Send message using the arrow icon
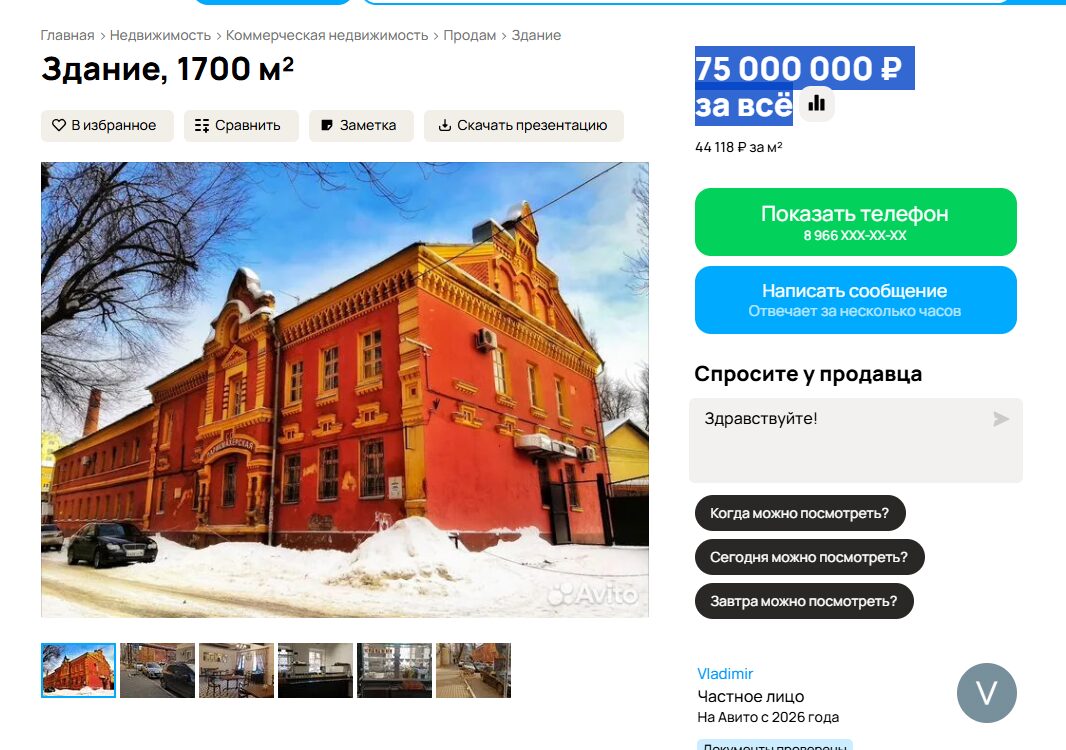This screenshot has width=1066, height=750. click(x=1000, y=419)
